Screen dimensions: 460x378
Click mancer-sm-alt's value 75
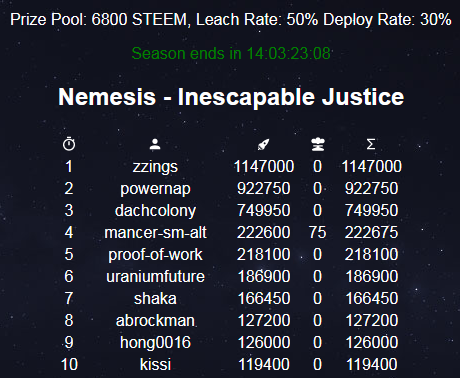coord(317,233)
